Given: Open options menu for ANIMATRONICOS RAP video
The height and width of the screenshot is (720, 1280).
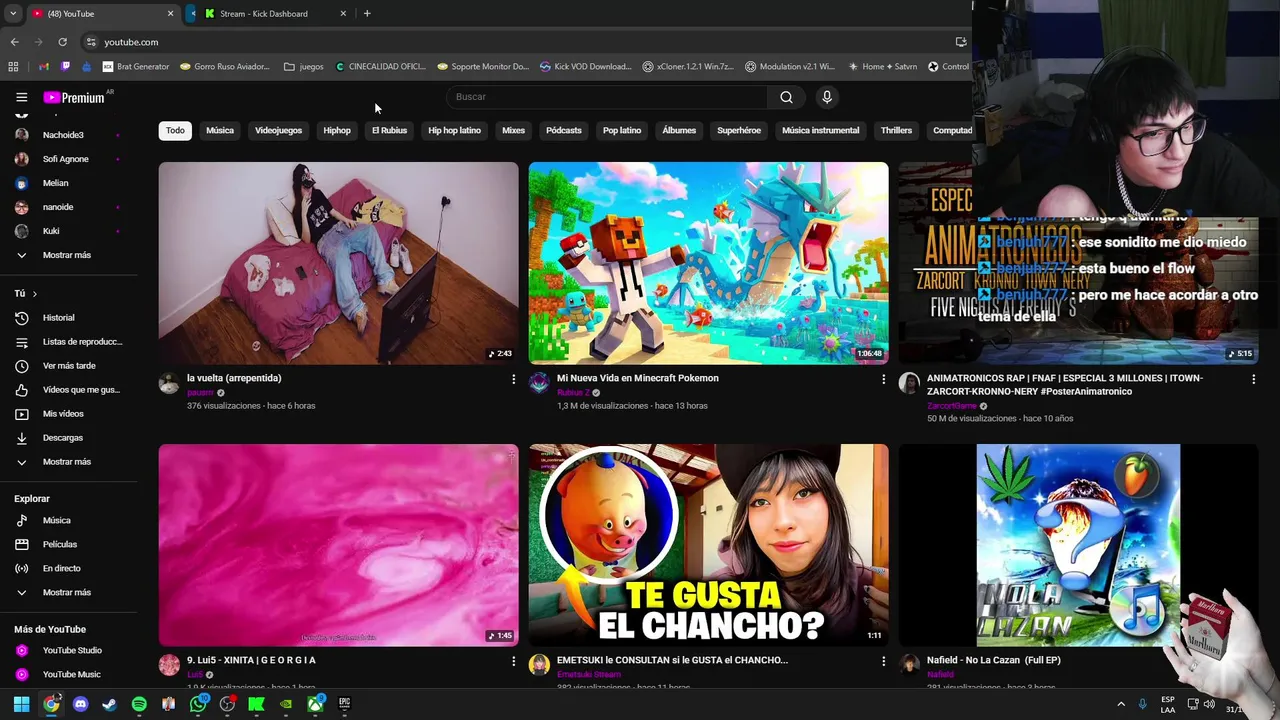Looking at the screenshot, I should pyautogui.click(x=1253, y=379).
